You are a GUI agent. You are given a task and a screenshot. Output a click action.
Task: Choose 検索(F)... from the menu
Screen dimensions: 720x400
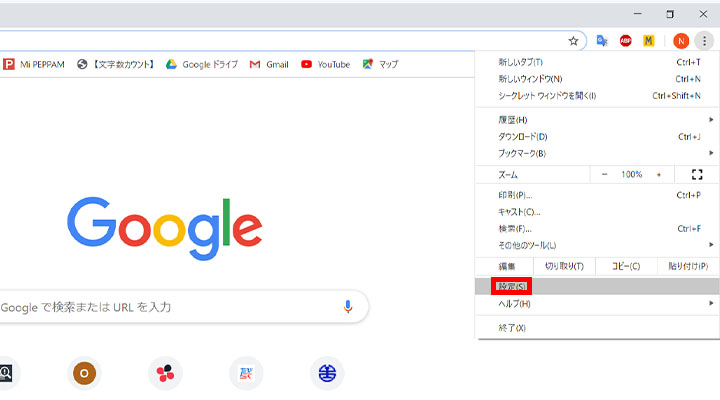coord(597,228)
